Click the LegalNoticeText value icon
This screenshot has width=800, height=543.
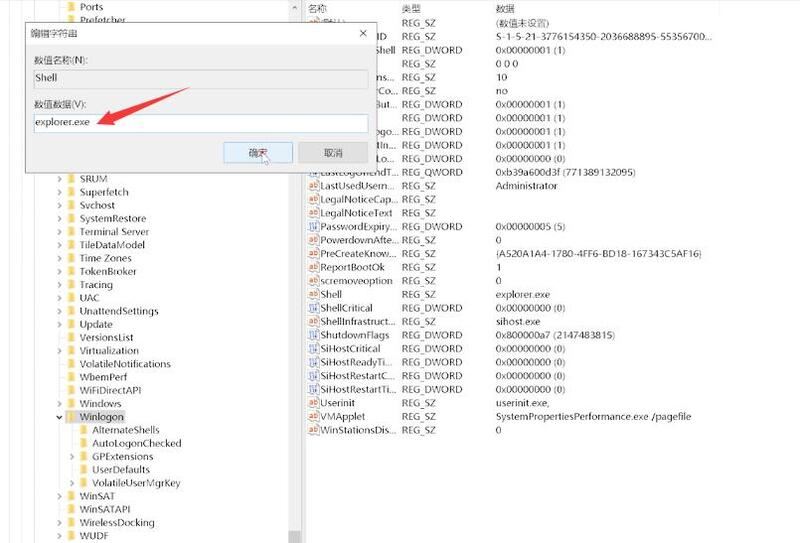(x=313, y=213)
